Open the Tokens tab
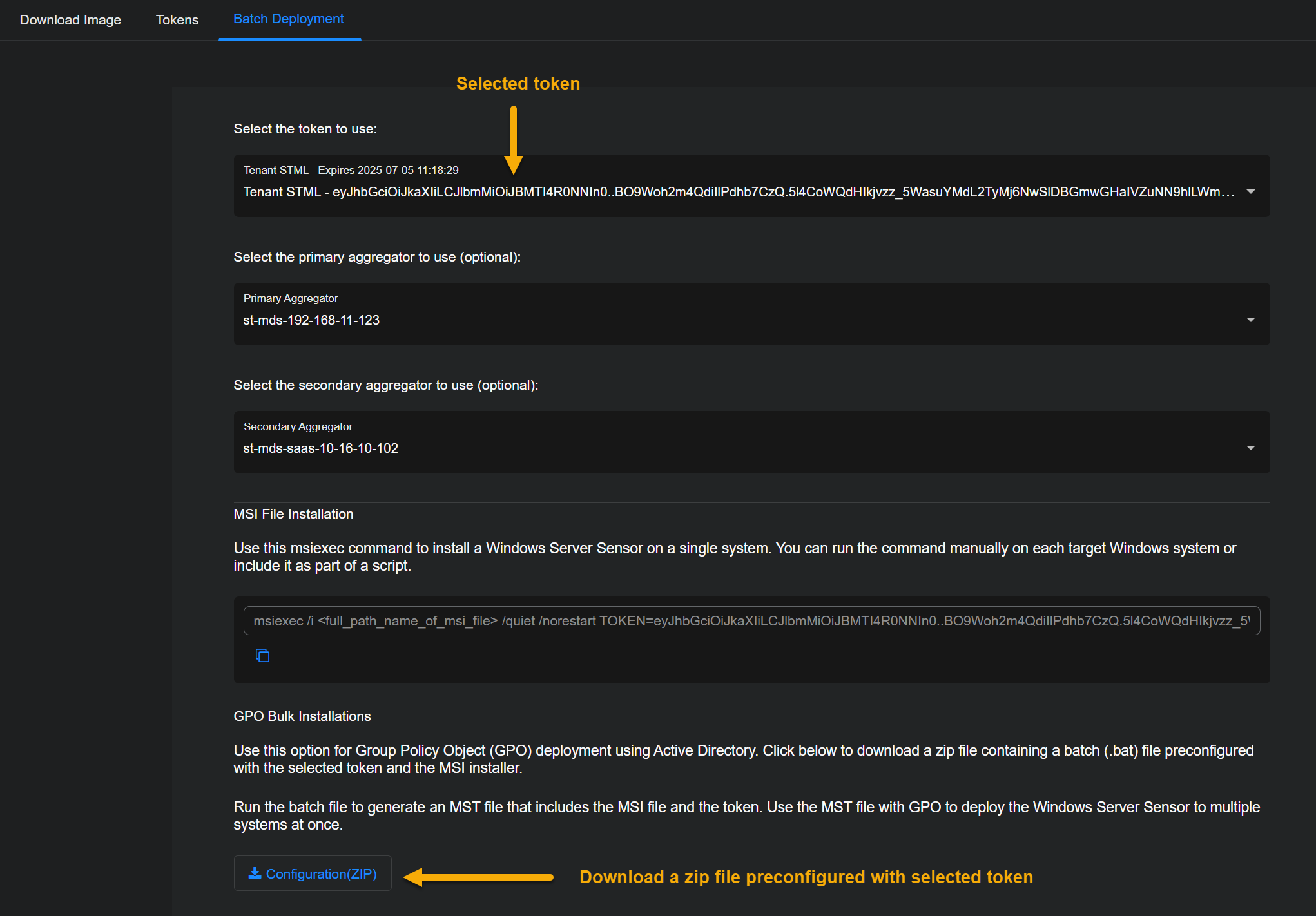Image resolution: width=1316 pixels, height=916 pixels. pyautogui.click(x=177, y=20)
